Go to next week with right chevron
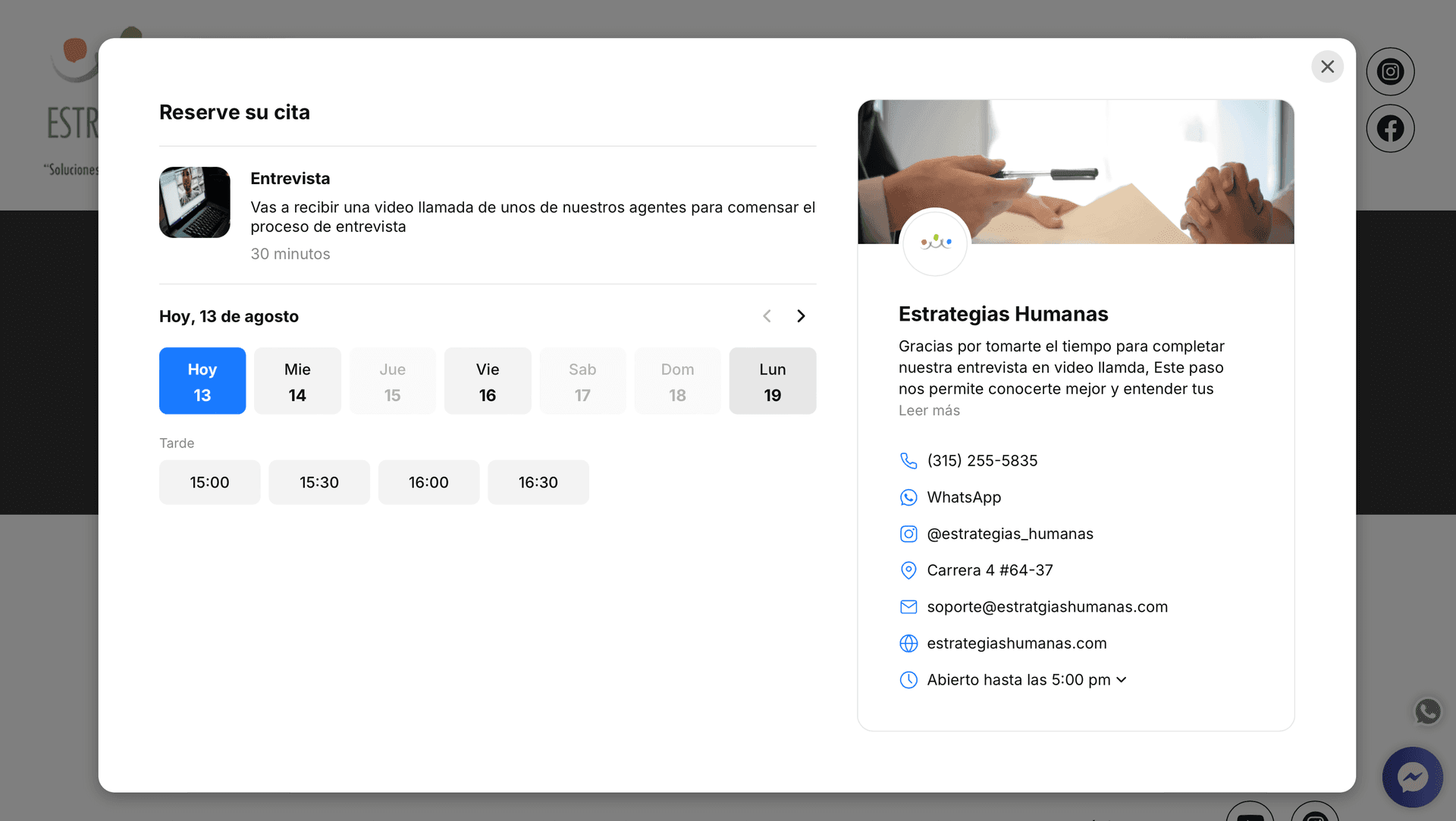1456x821 pixels. click(x=801, y=316)
